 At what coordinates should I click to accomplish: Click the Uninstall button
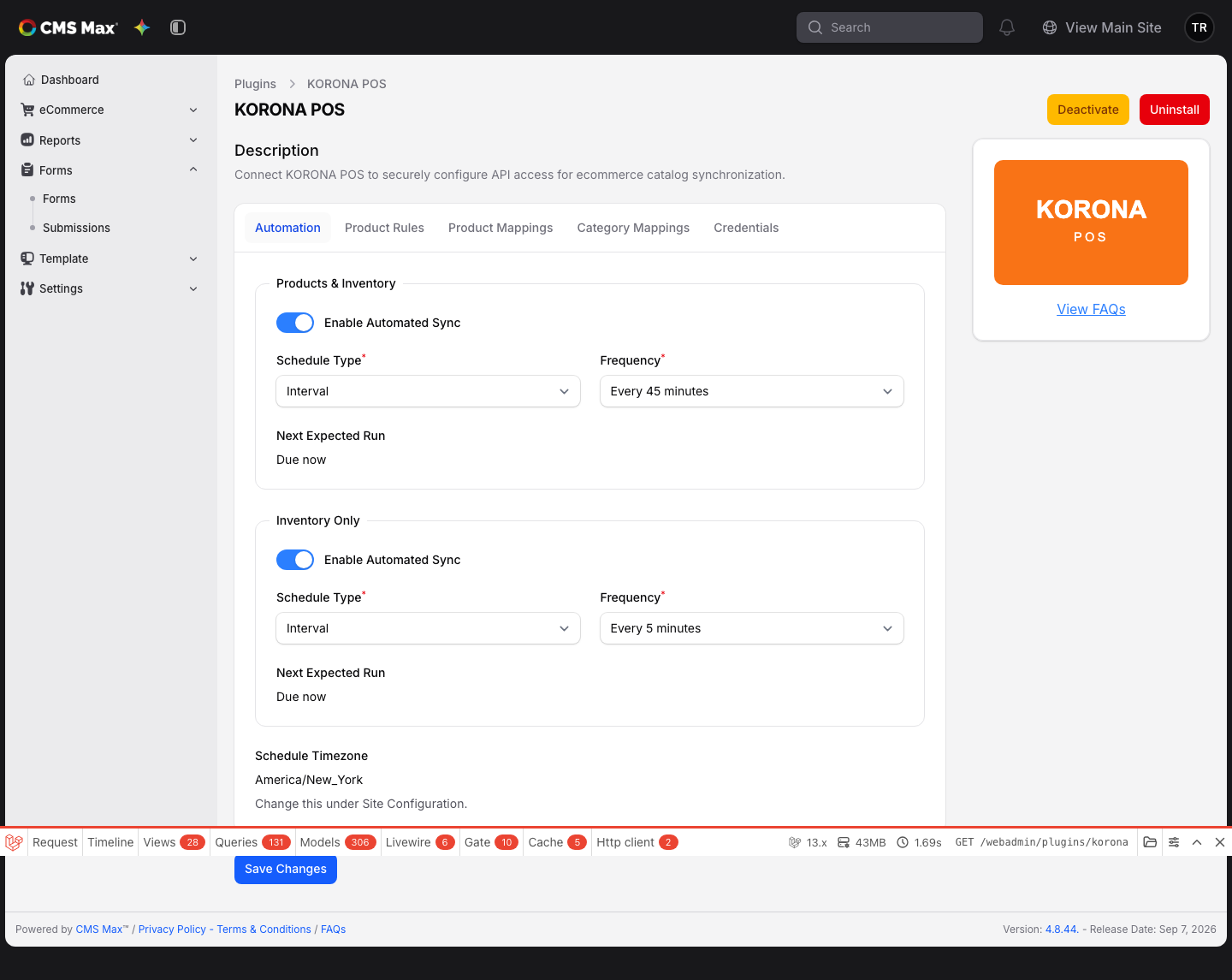(1175, 110)
